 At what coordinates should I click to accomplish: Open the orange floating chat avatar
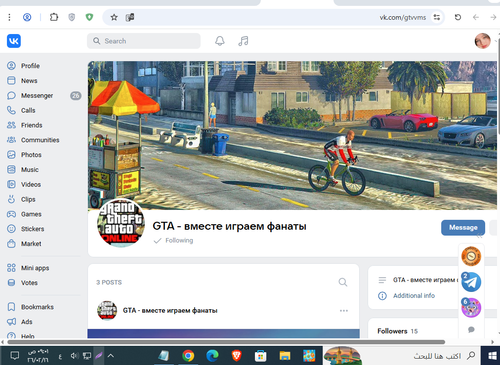click(471, 256)
